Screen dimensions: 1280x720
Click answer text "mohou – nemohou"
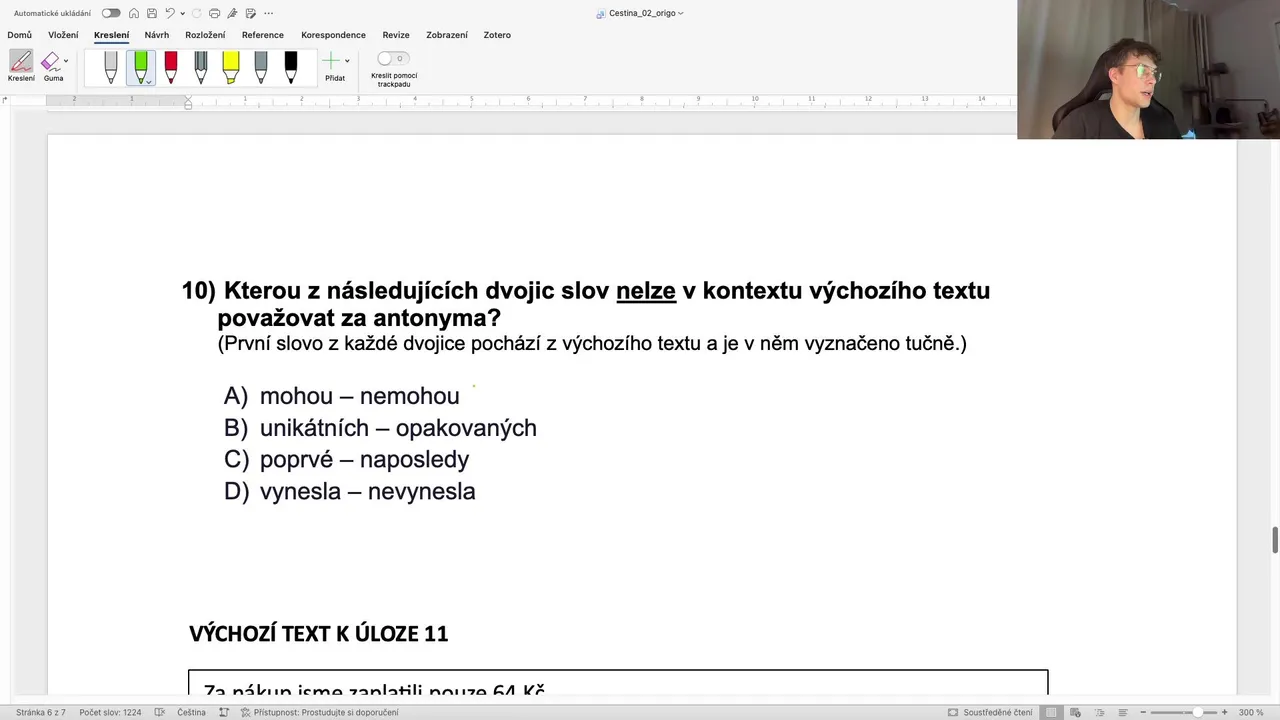[x=360, y=396]
